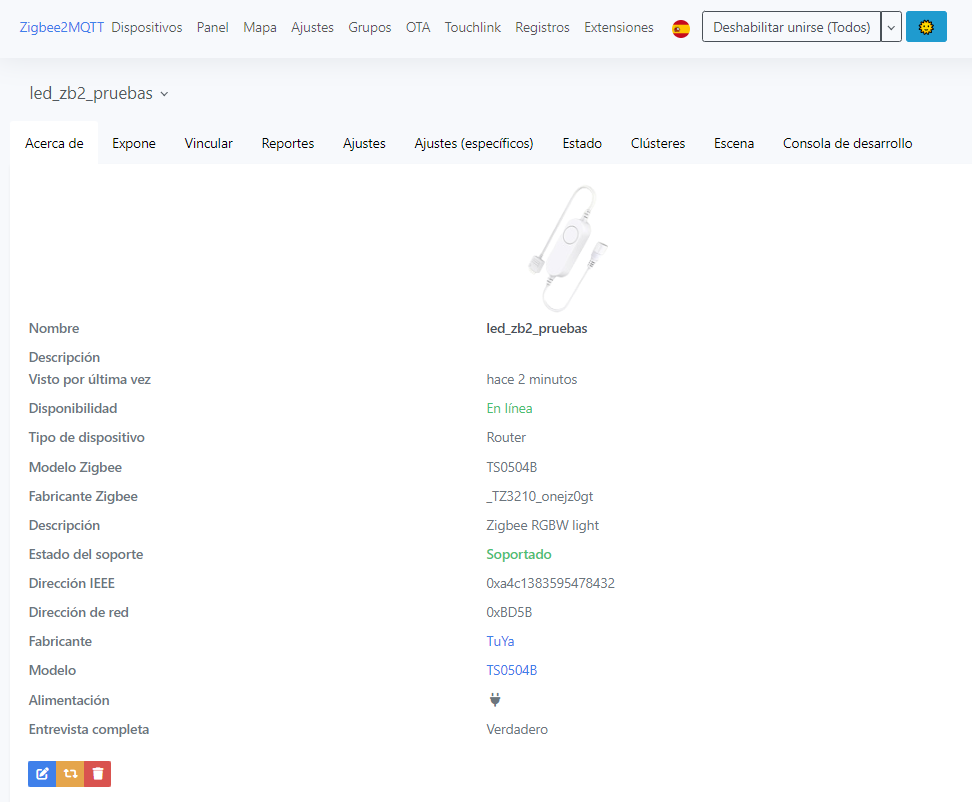Go to the Ajustes (específicos) tab
Viewport: 972px width, 802px height.
[473, 143]
